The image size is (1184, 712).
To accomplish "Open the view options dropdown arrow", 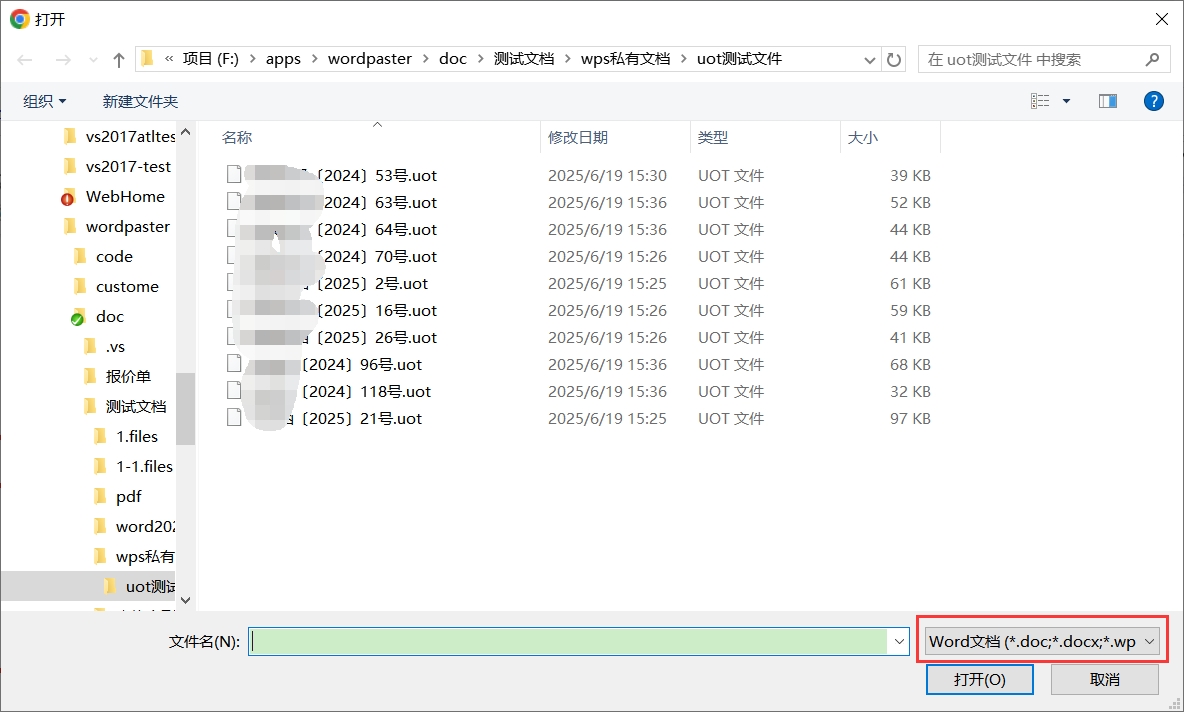I will (x=1066, y=101).
